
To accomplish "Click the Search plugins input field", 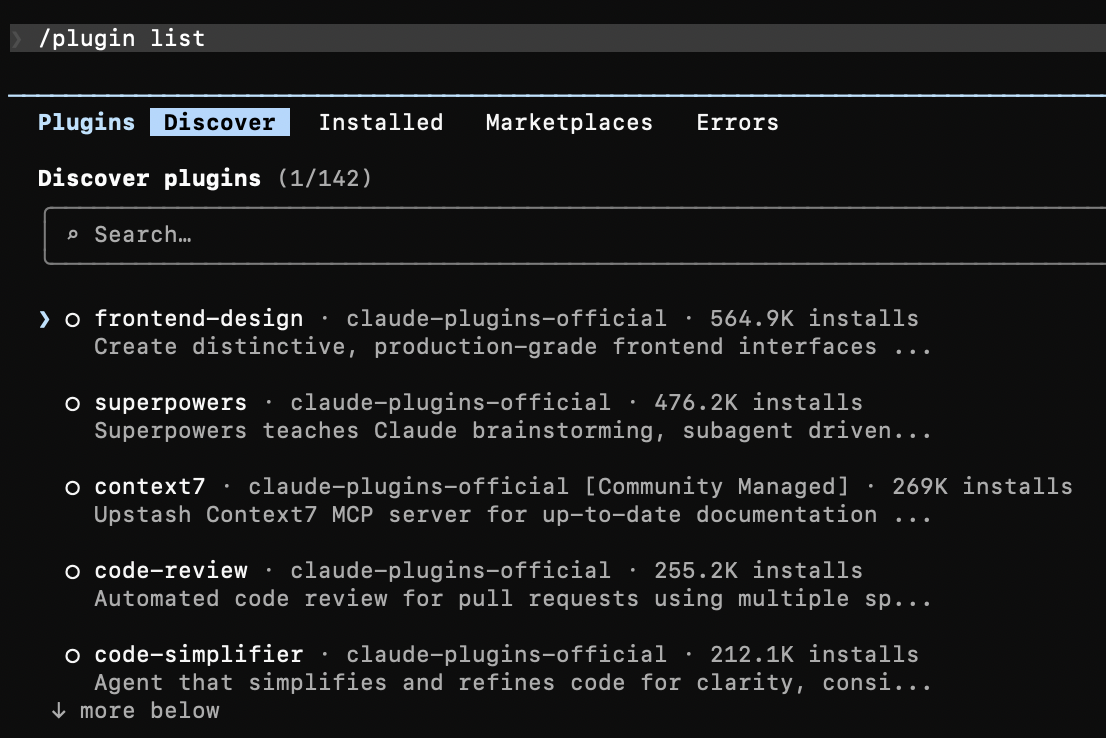I will tap(575, 236).
